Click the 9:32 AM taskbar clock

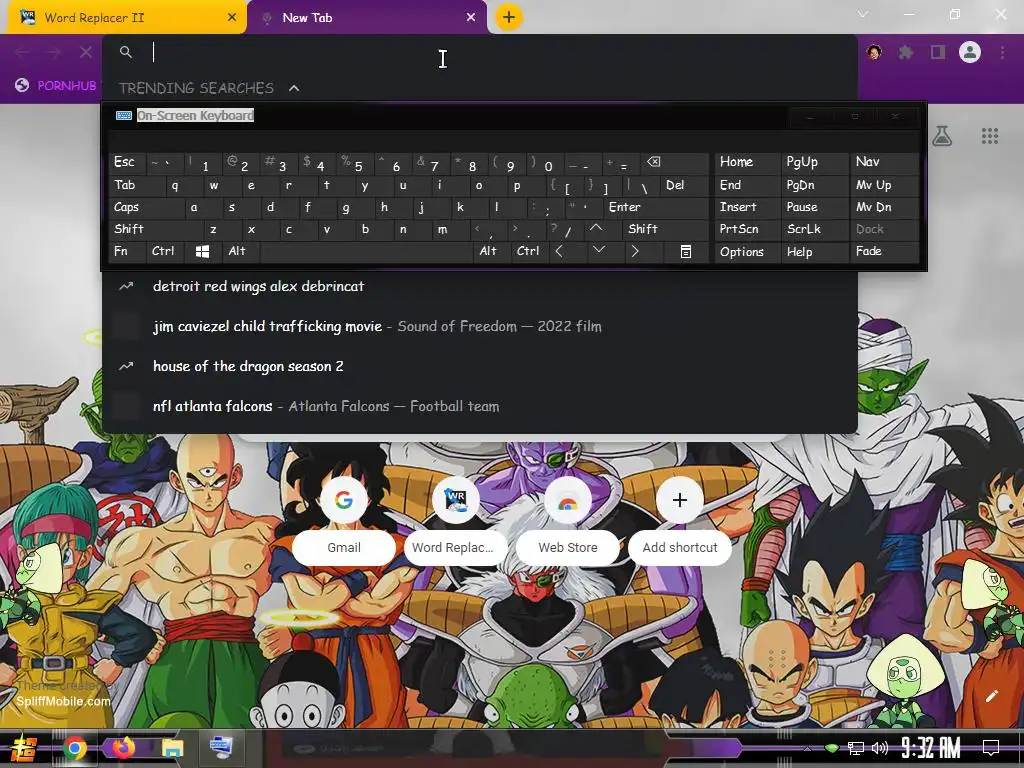click(x=931, y=748)
